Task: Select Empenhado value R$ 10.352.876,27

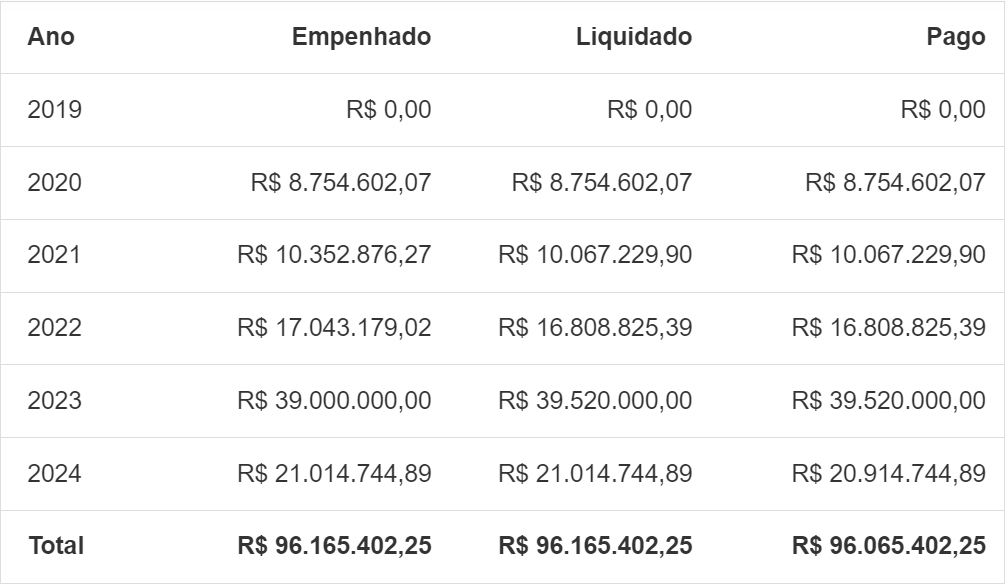Action: click(x=334, y=255)
